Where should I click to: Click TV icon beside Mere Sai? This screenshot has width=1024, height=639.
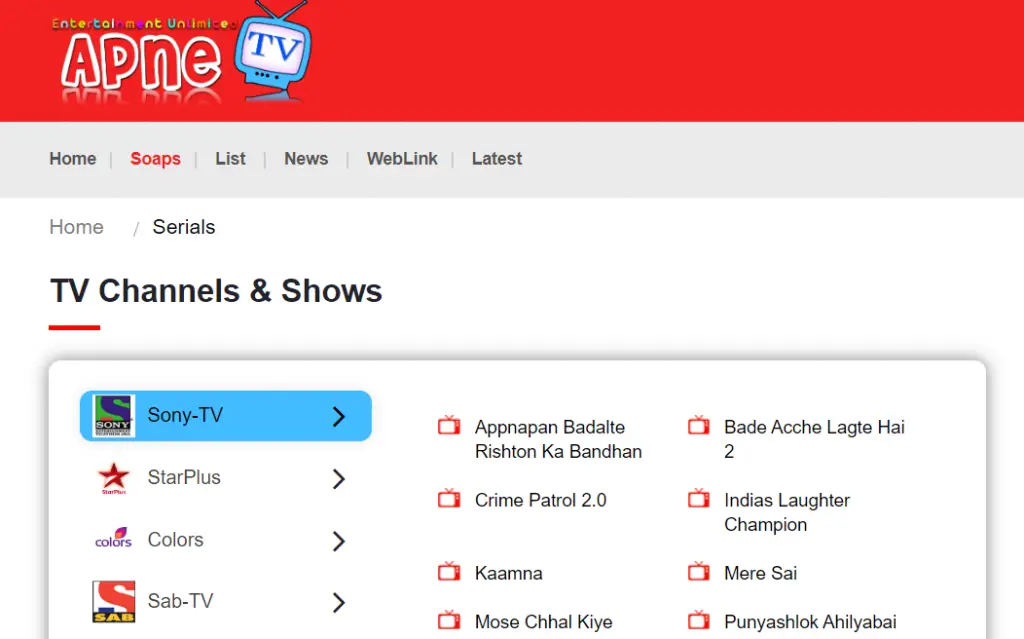(x=698, y=572)
